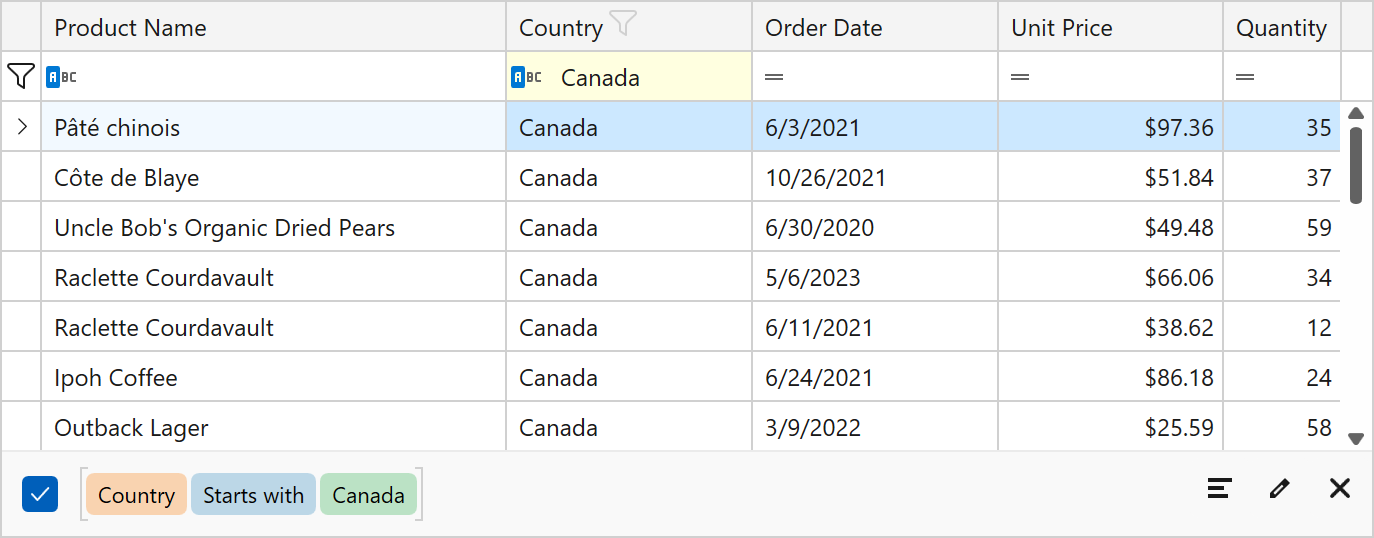
Task: Clear filter with the X button
Action: [x=1340, y=488]
